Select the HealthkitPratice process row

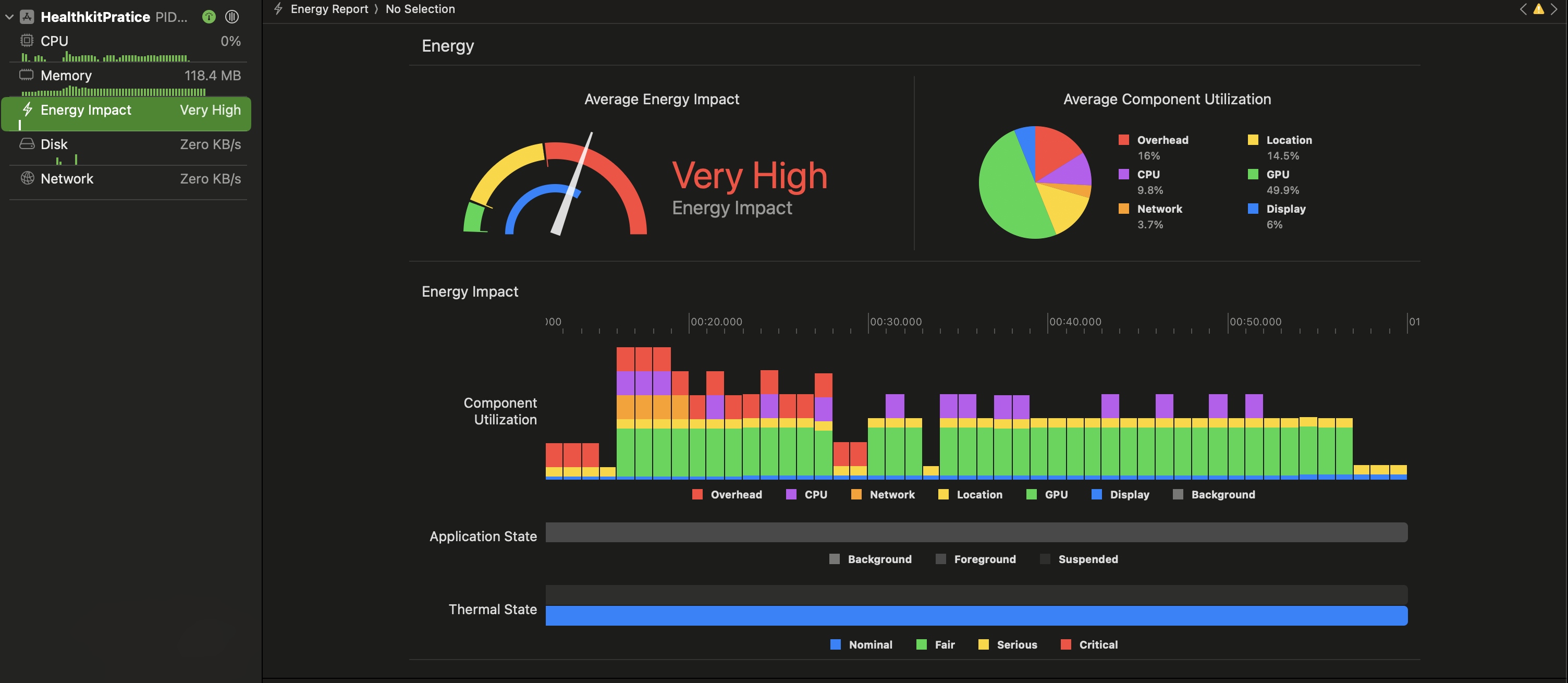[95, 17]
